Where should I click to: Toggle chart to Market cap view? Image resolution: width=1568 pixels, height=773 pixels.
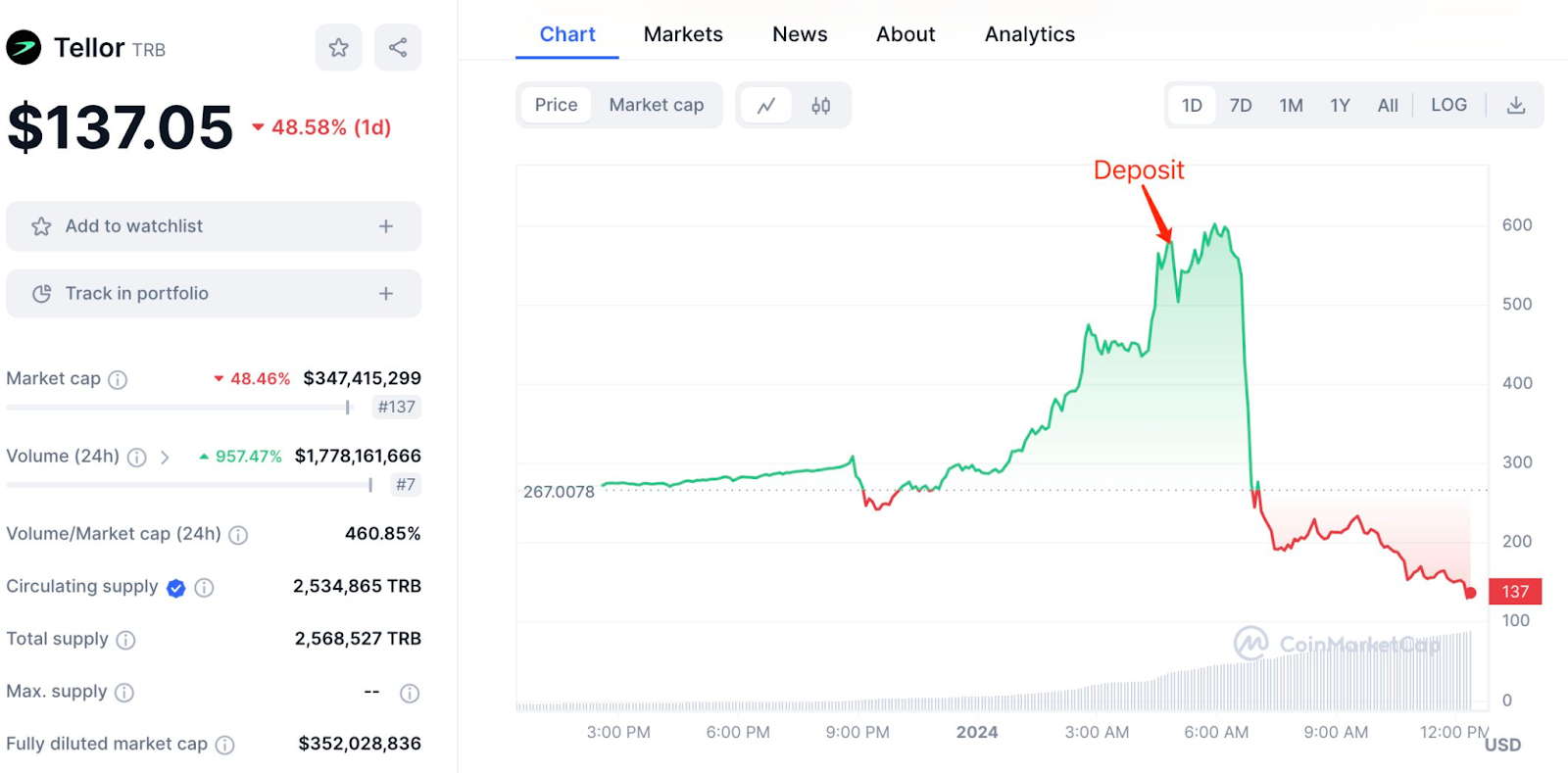click(x=656, y=105)
